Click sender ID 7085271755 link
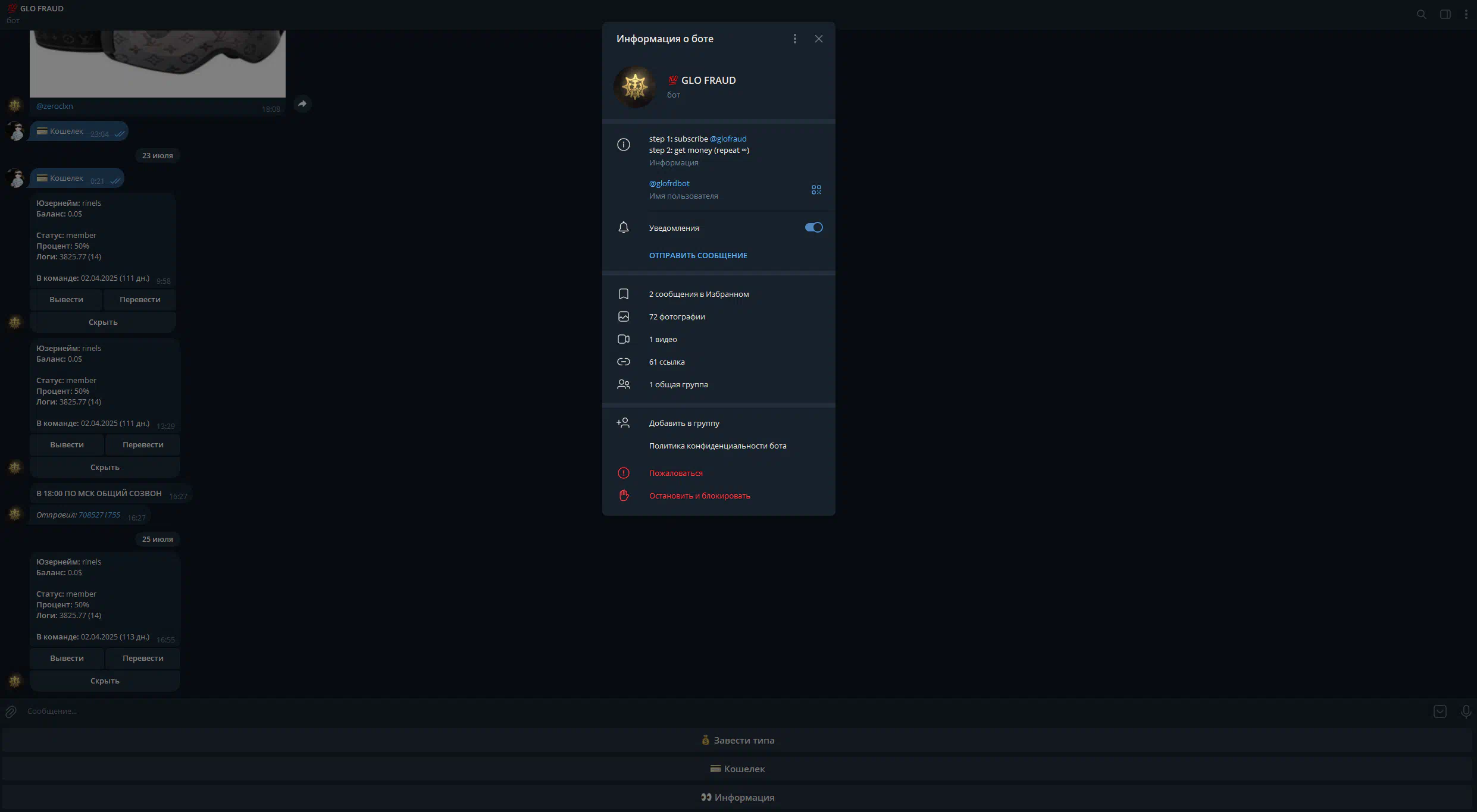The image size is (1477, 812). 99,515
